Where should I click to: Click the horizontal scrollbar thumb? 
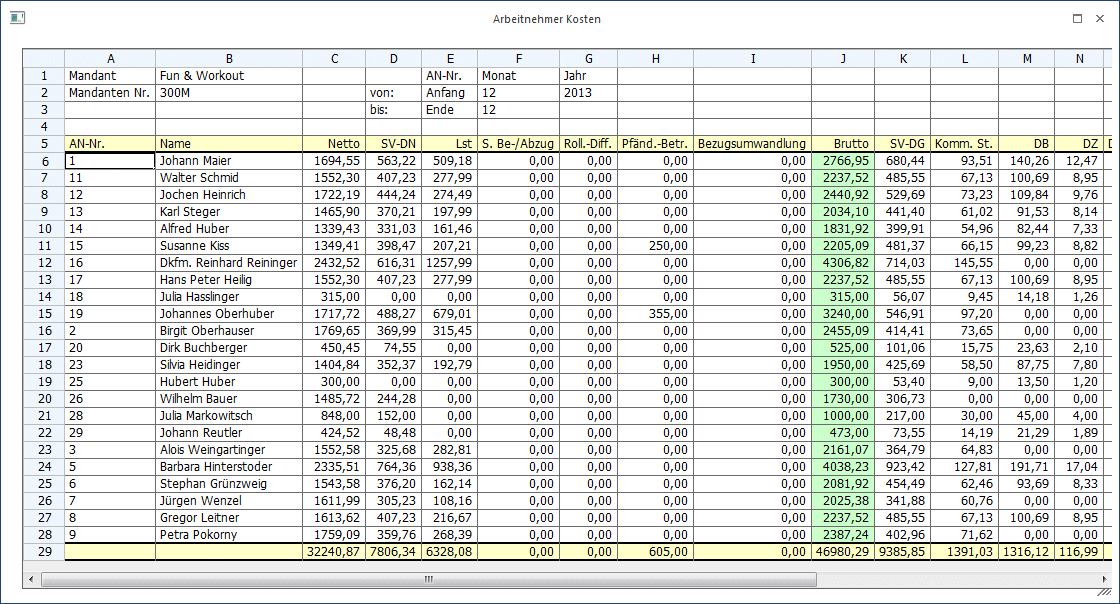[x=429, y=579]
